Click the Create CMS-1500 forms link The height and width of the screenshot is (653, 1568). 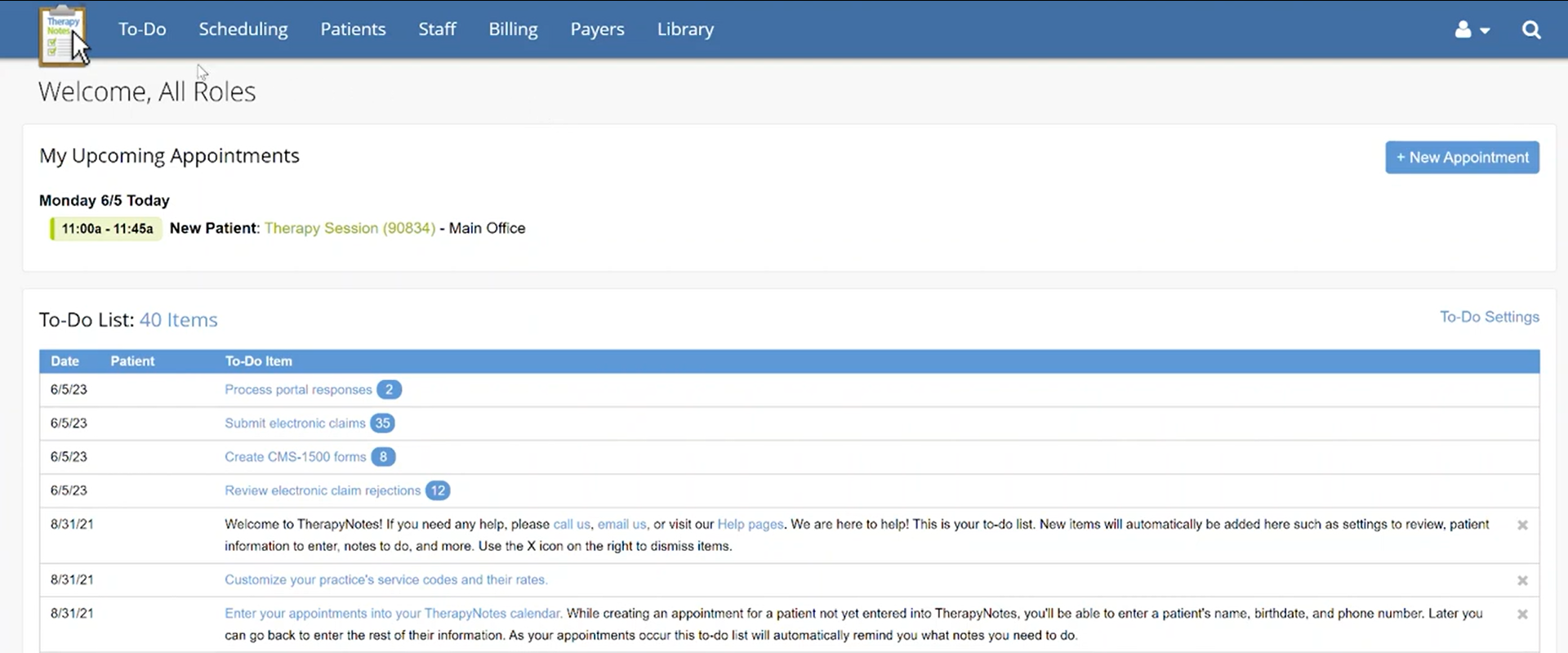295,457
